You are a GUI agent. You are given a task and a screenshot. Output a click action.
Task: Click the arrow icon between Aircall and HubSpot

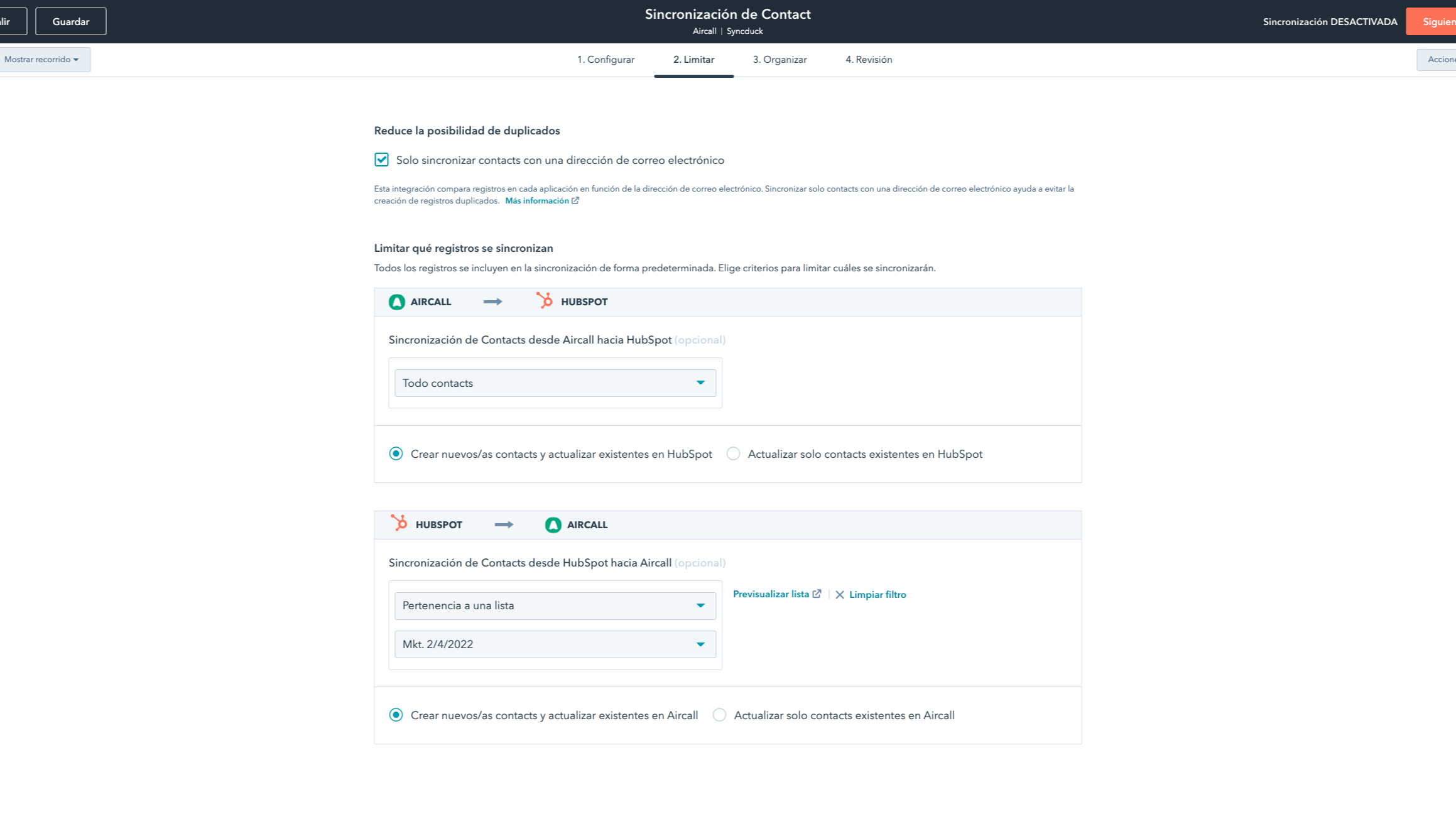pyautogui.click(x=493, y=301)
